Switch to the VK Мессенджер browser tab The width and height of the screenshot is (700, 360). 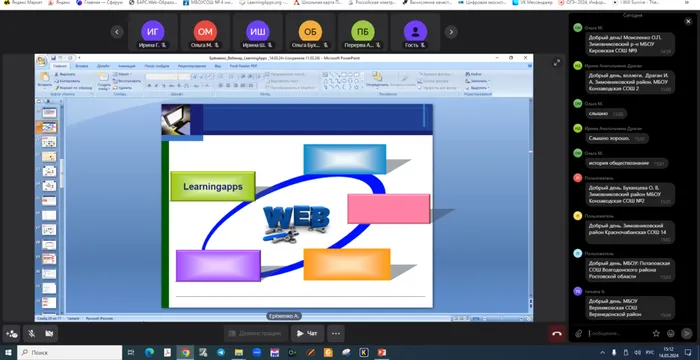[x=533, y=3]
